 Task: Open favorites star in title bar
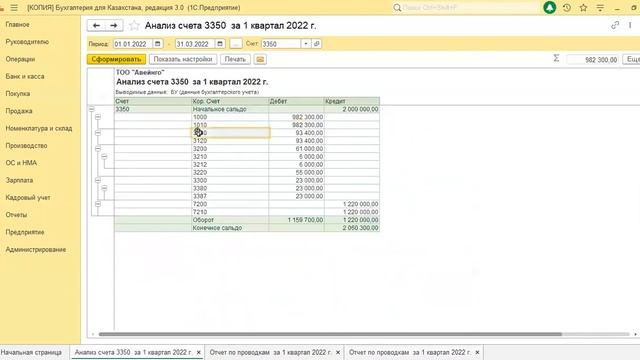583,8
